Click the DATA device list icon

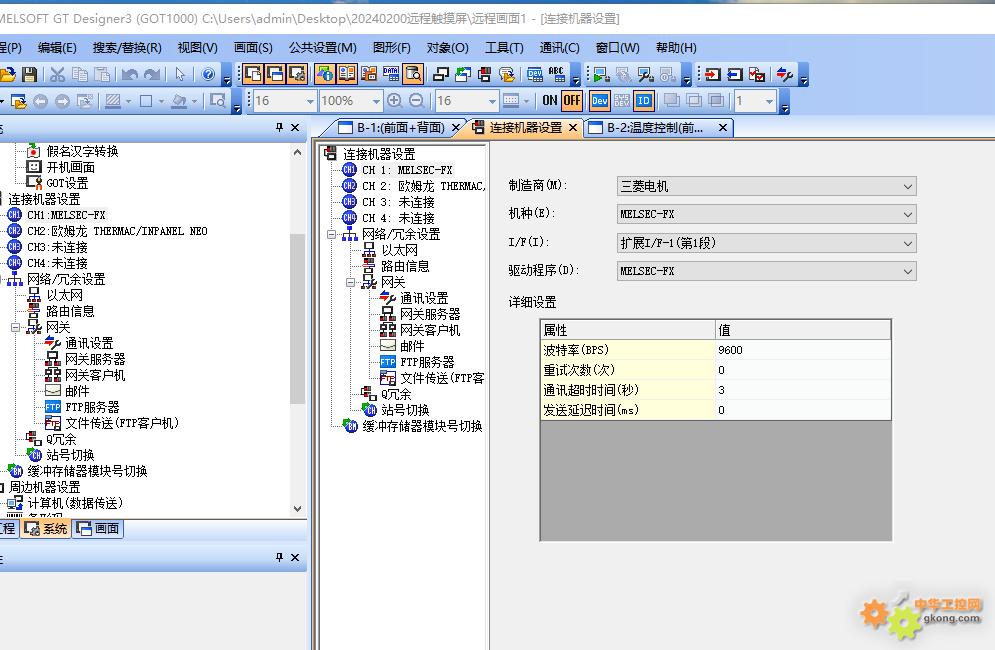coord(391,74)
